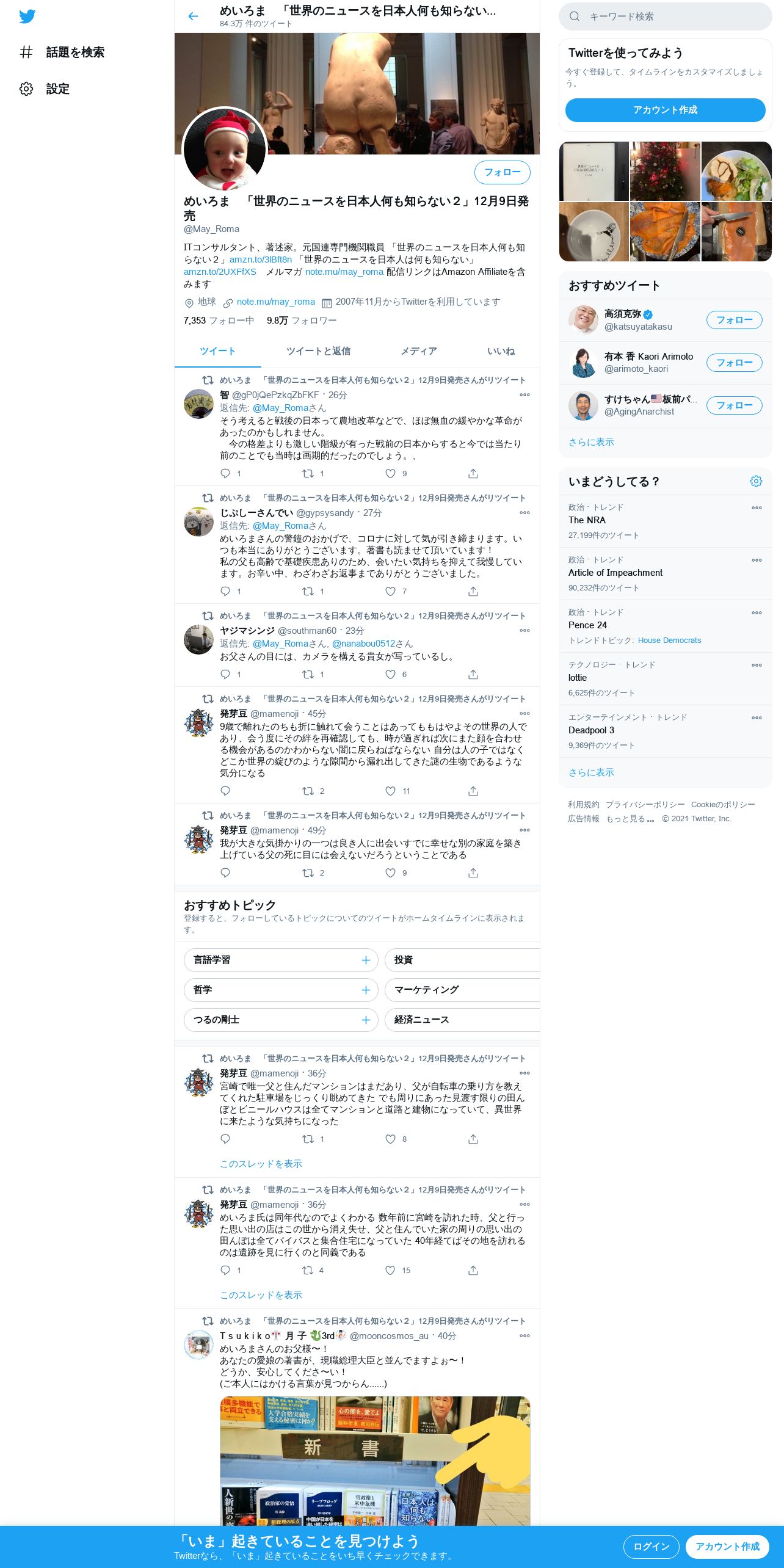
Task: Open 7,353 フォロー中 following list
Action: pyautogui.click(x=219, y=321)
